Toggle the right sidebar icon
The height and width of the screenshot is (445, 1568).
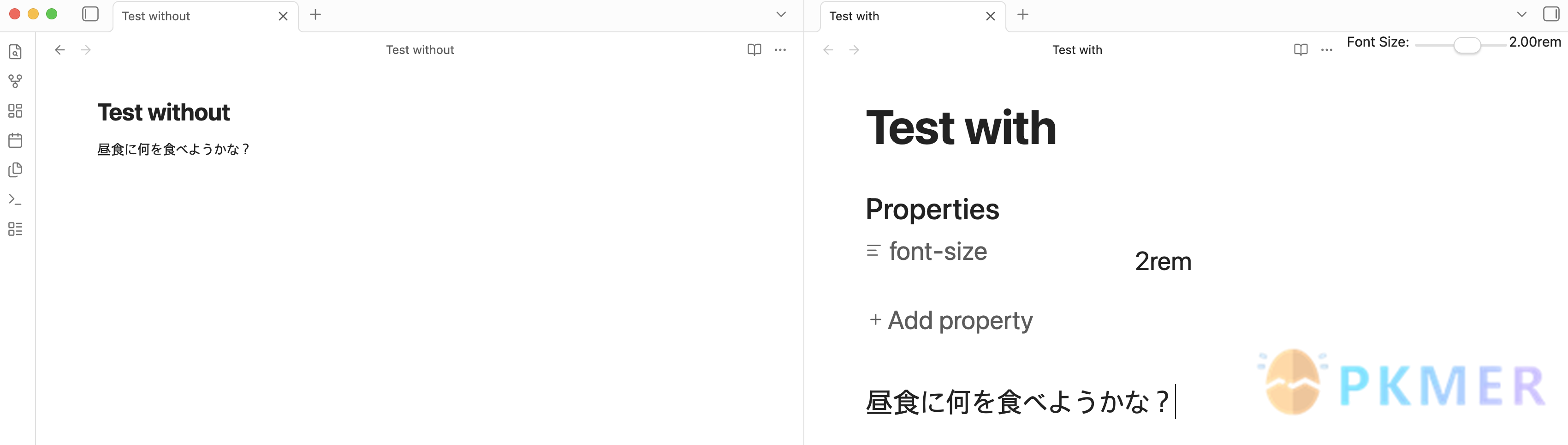(1550, 14)
